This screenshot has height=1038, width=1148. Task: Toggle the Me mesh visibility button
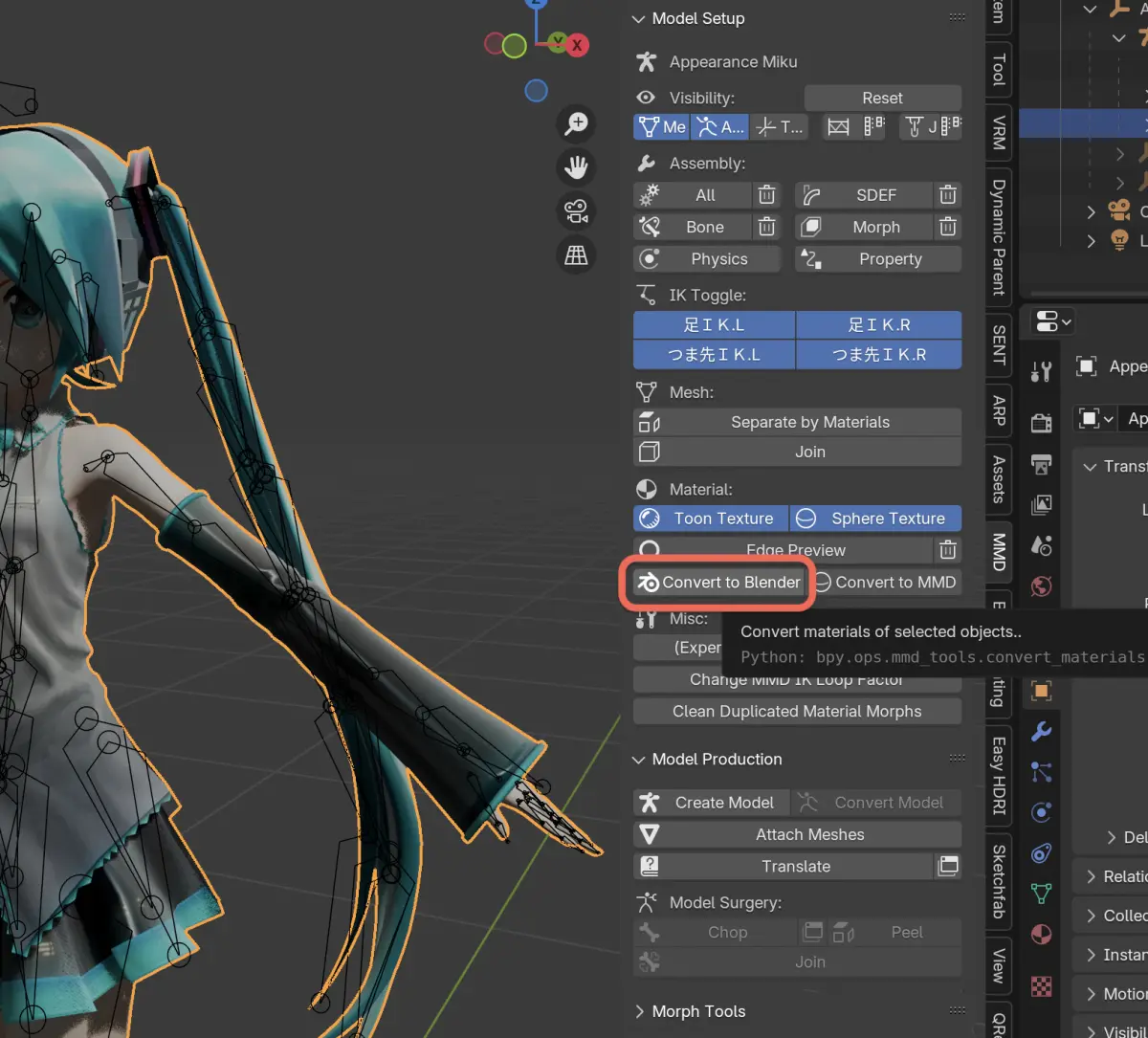click(x=661, y=126)
